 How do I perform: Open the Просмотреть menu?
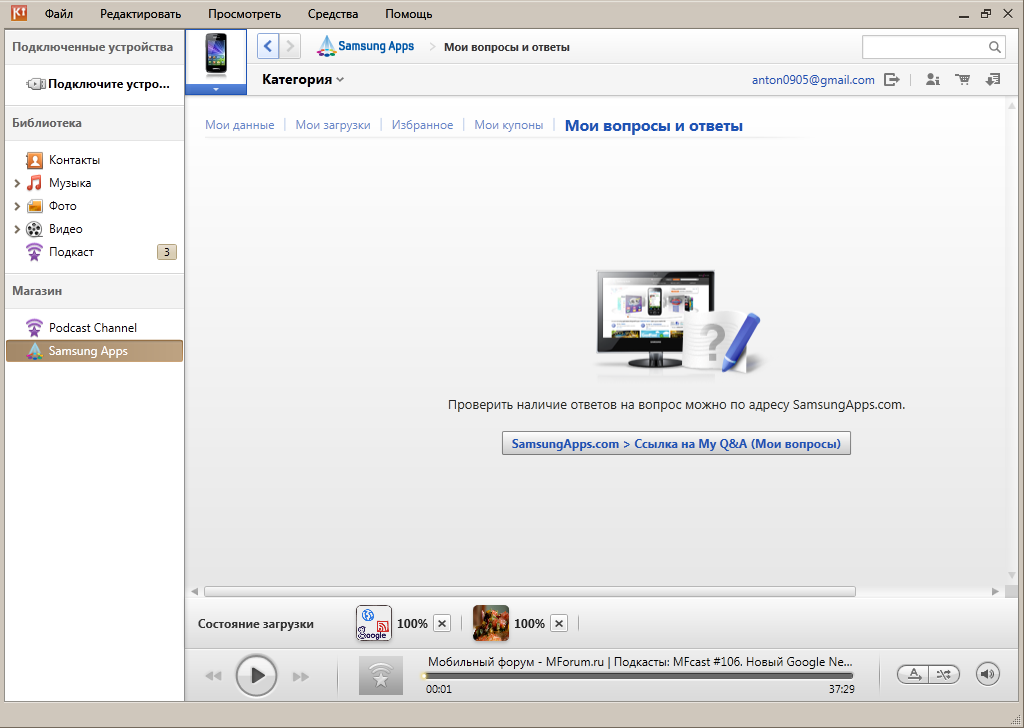(244, 14)
